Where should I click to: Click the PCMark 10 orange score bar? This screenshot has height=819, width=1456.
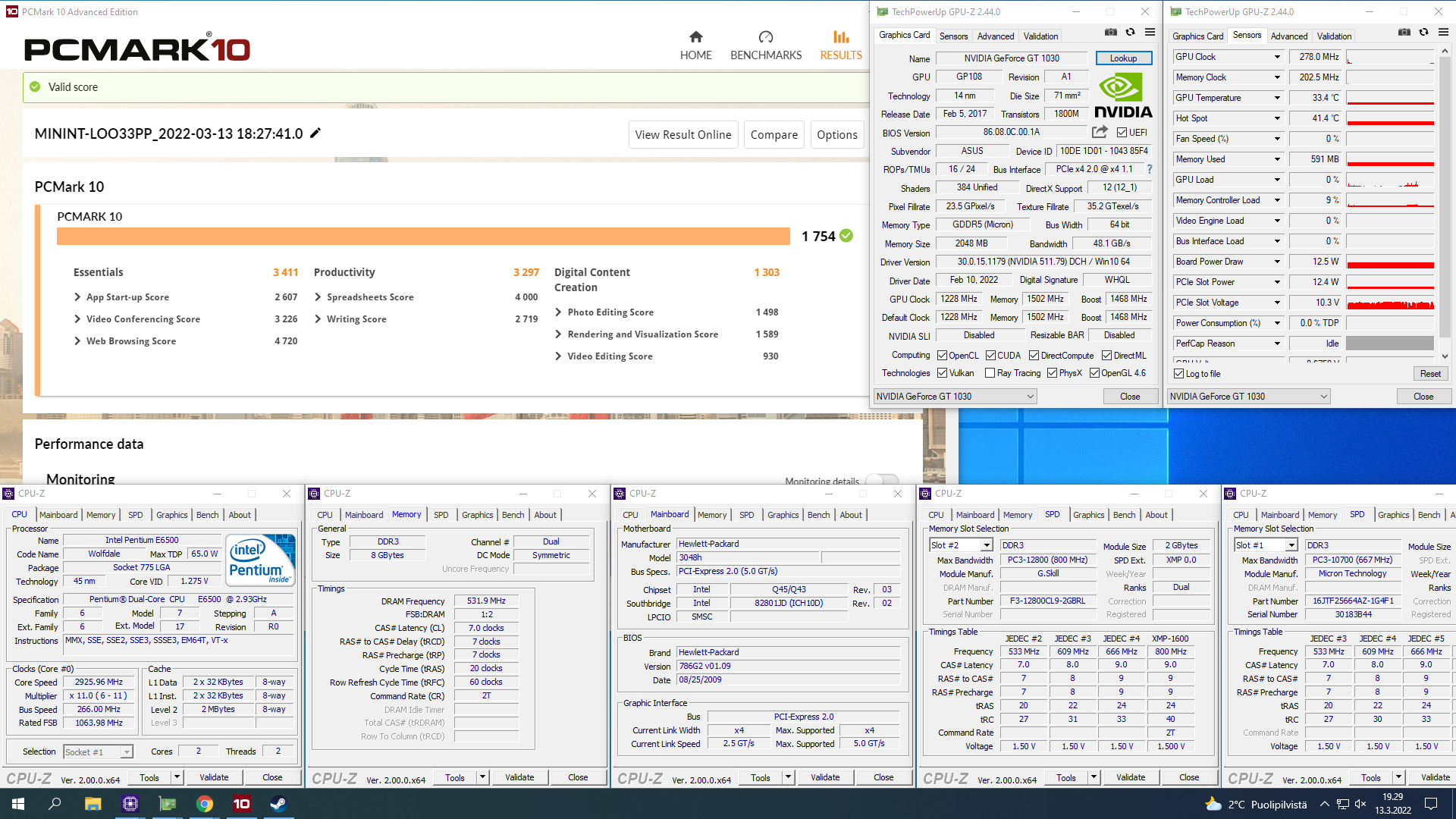(x=423, y=236)
